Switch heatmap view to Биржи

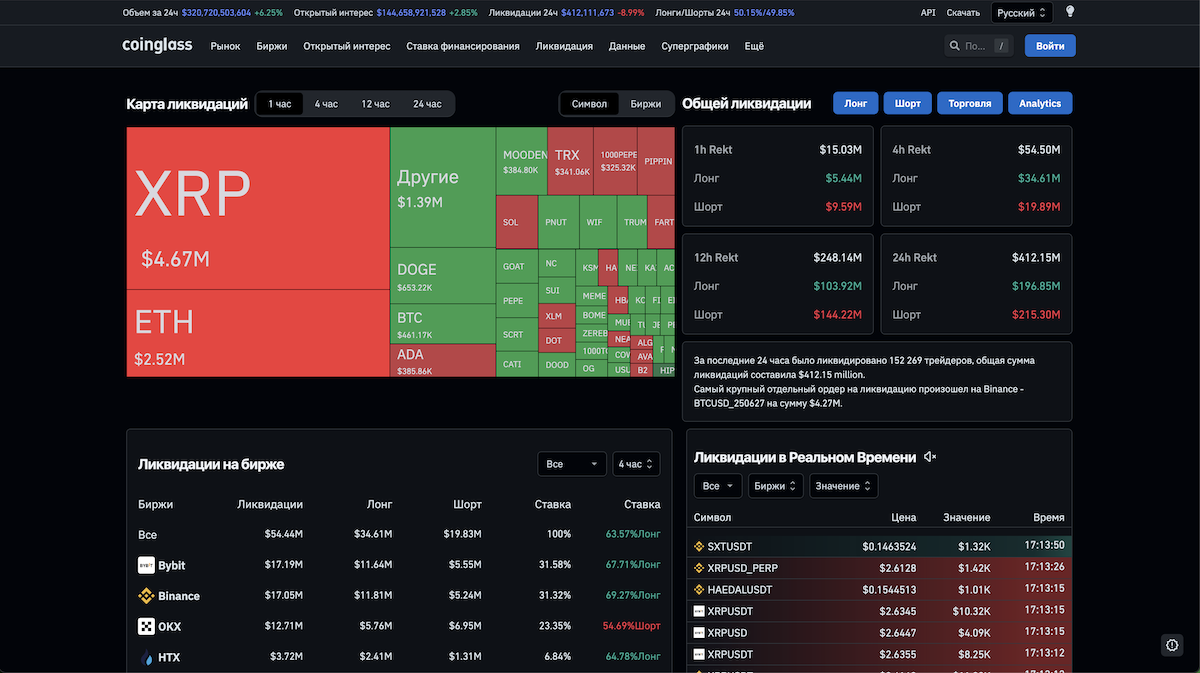pyautogui.click(x=646, y=104)
